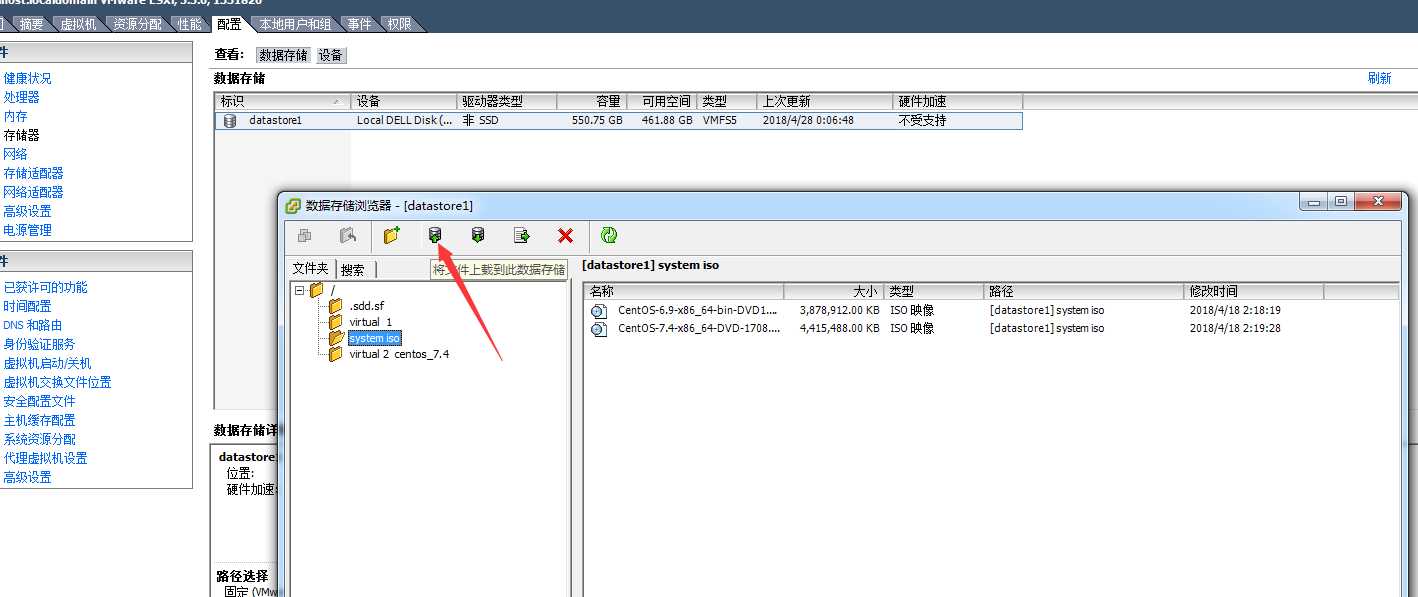The width and height of the screenshot is (1418, 597).
Task: Open the 配置 tab
Action: coord(229,24)
